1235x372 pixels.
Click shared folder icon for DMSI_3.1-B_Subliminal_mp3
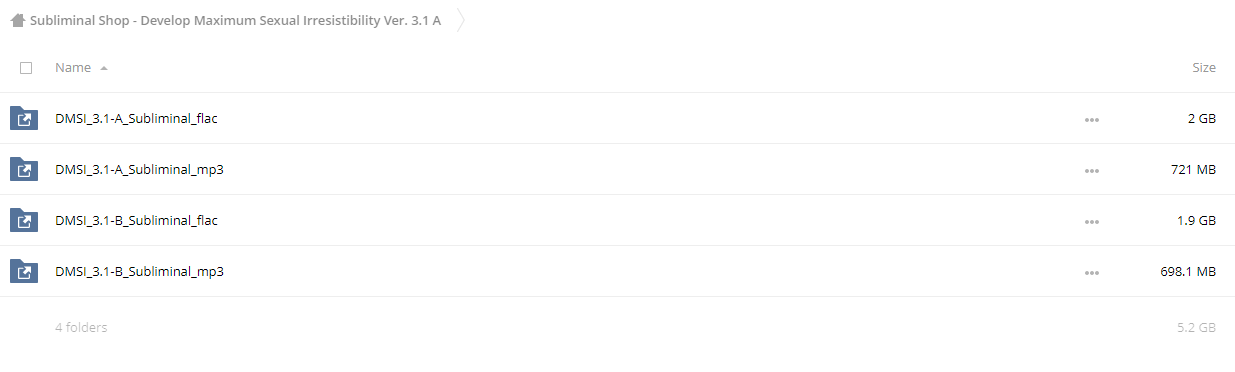(x=24, y=271)
